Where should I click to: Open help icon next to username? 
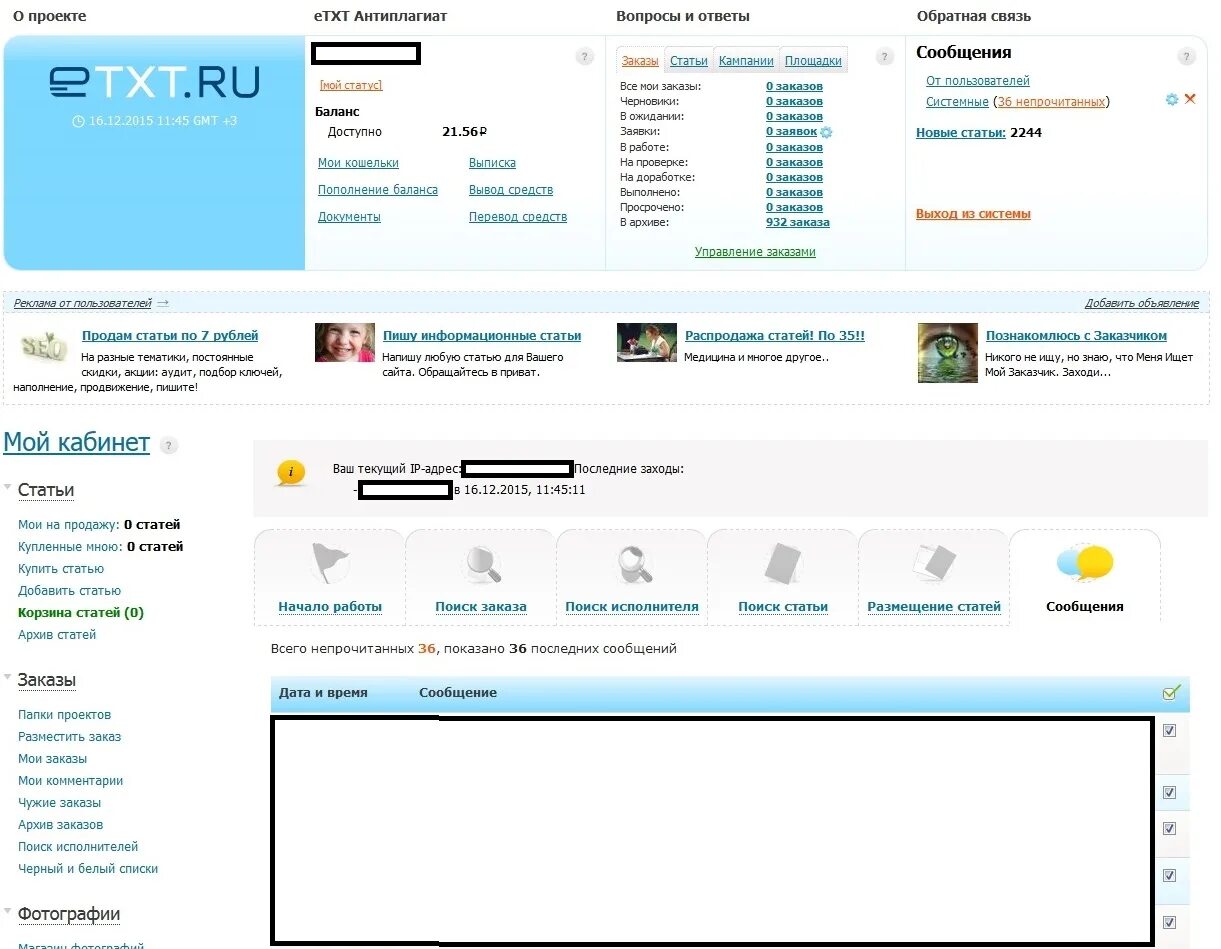[585, 57]
